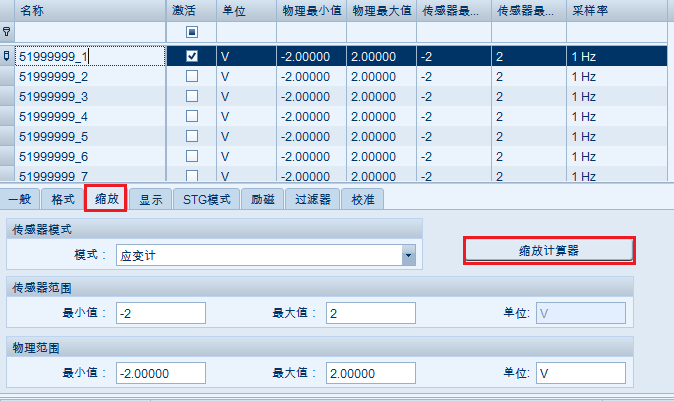Click the disabled 传感器范围 单位 field
This screenshot has width=674, height=401.
tap(581, 313)
